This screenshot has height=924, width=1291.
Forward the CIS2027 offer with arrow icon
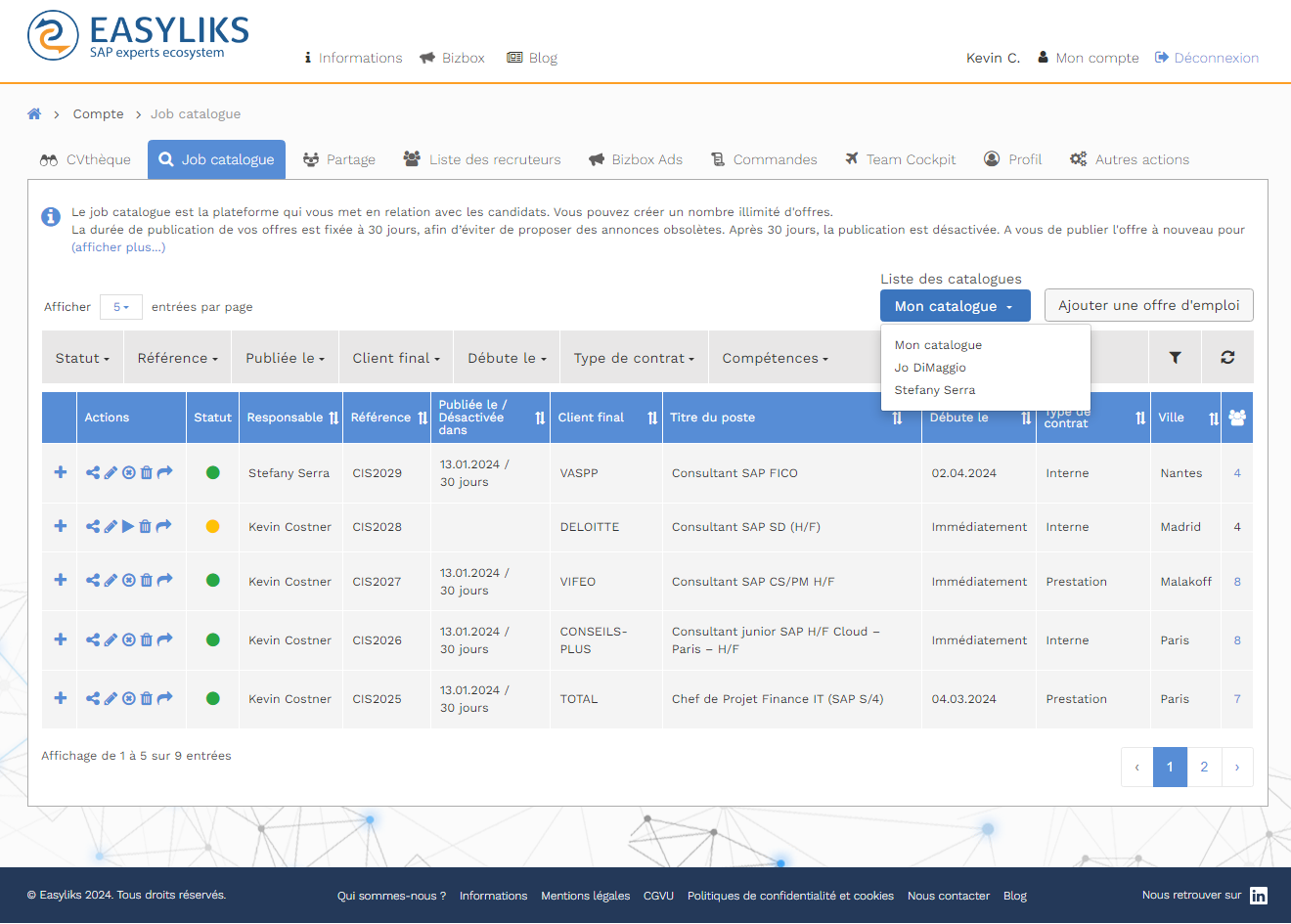click(x=164, y=580)
